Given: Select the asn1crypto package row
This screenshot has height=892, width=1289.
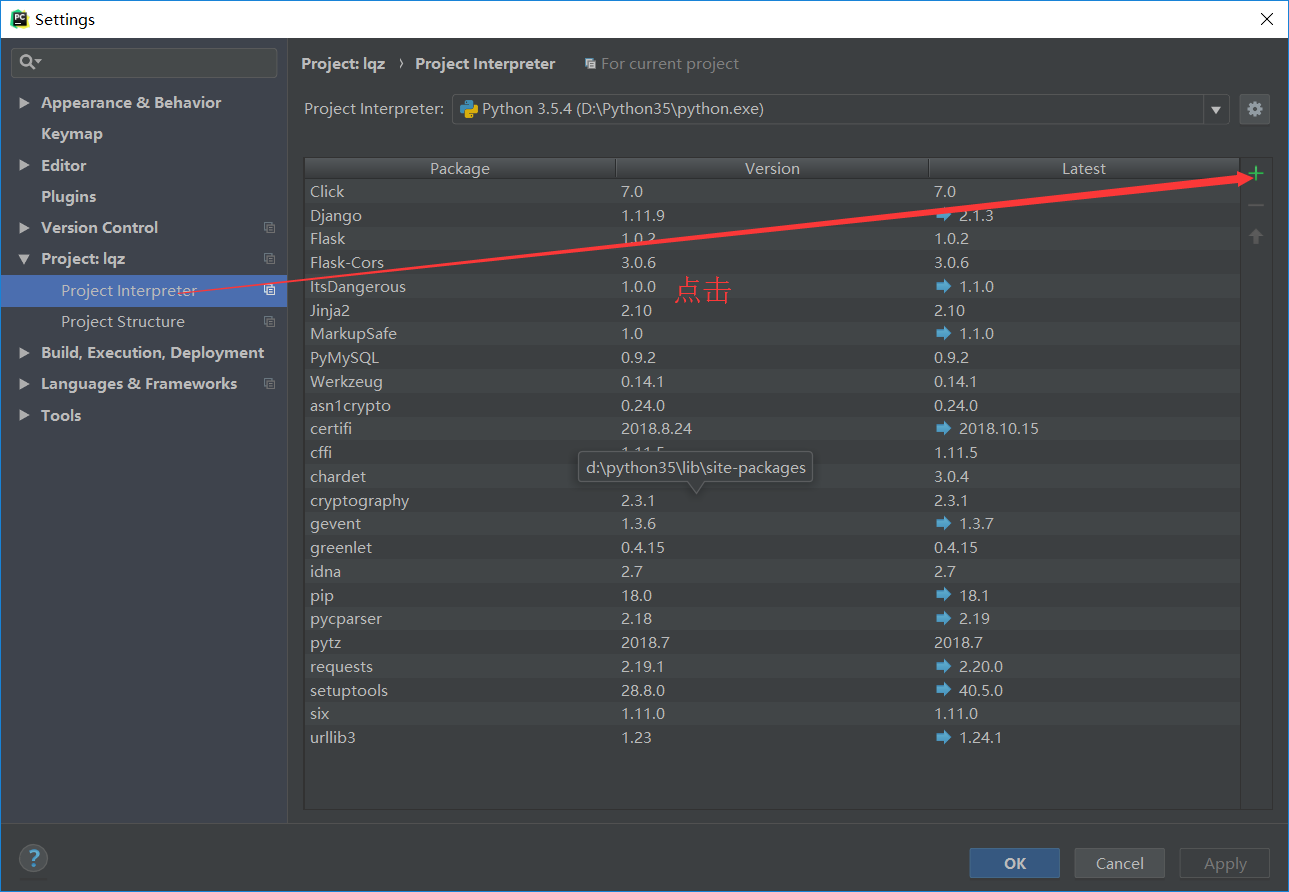Looking at the screenshot, I should [x=772, y=405].
